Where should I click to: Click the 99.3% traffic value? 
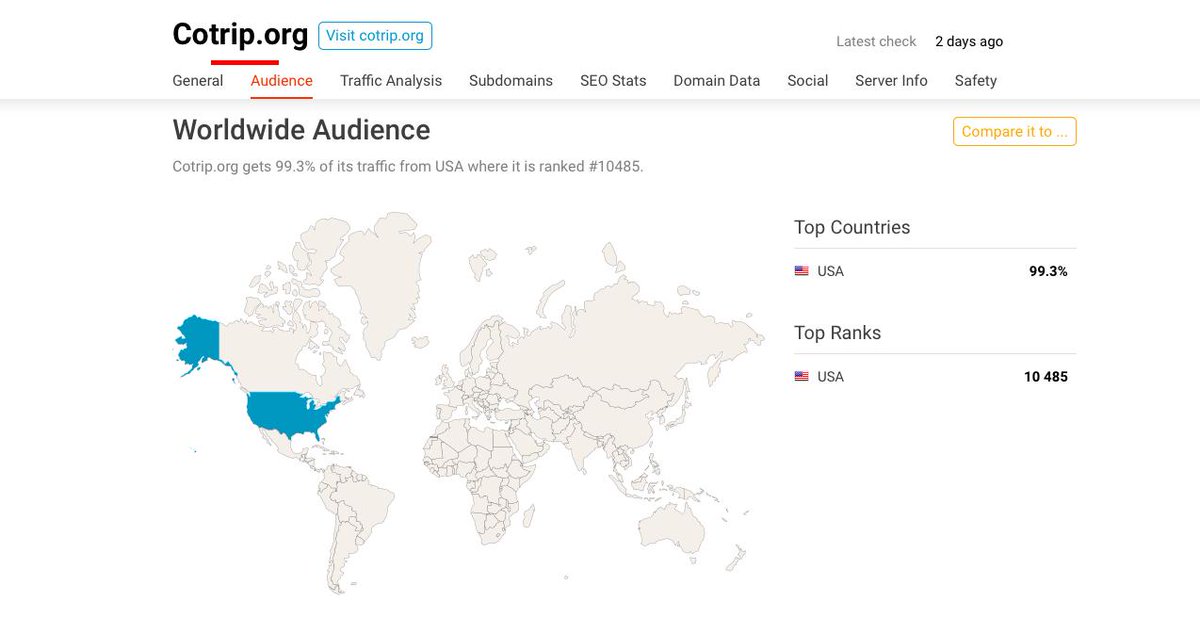1048,271
